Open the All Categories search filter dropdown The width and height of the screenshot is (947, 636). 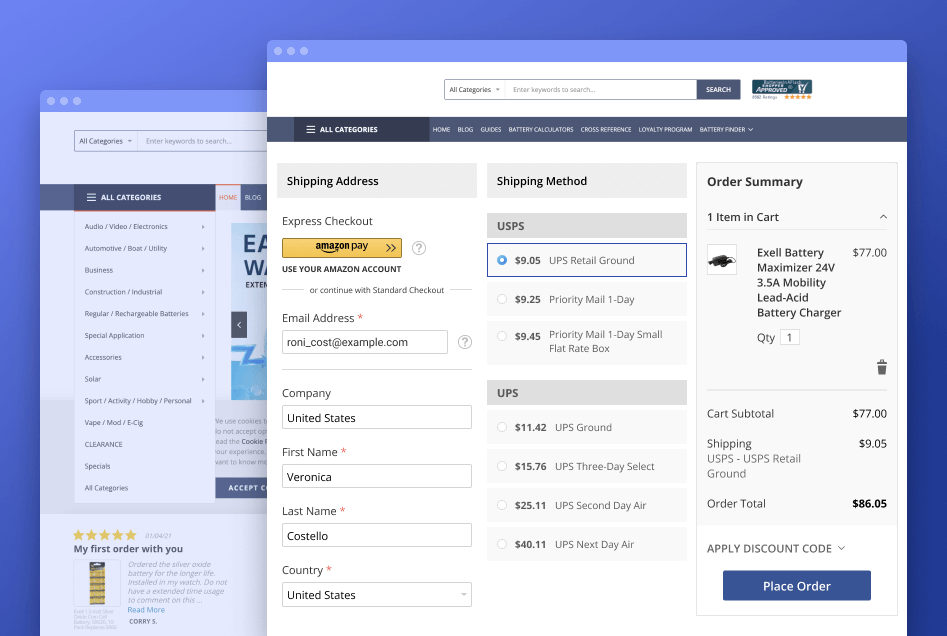(473, 89)
